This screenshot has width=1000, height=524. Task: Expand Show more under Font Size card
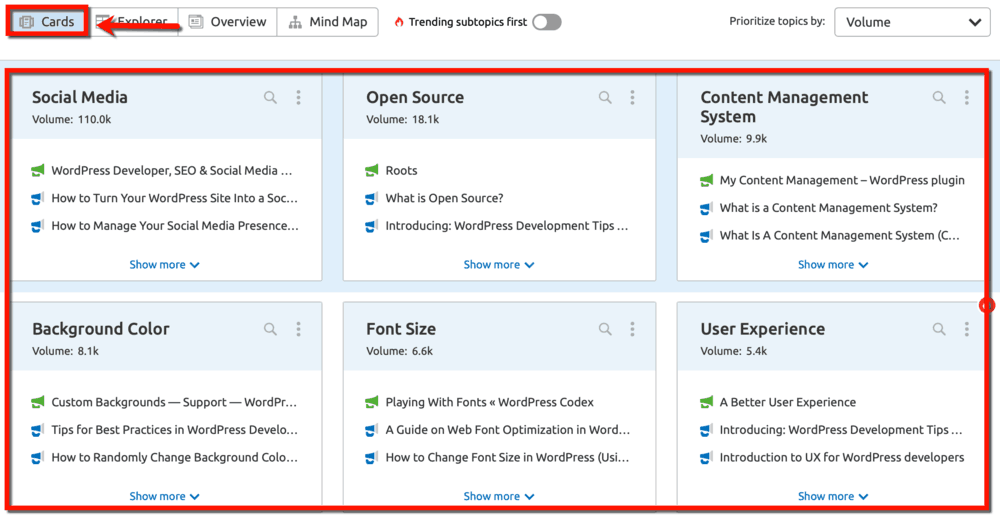(498, 496)
